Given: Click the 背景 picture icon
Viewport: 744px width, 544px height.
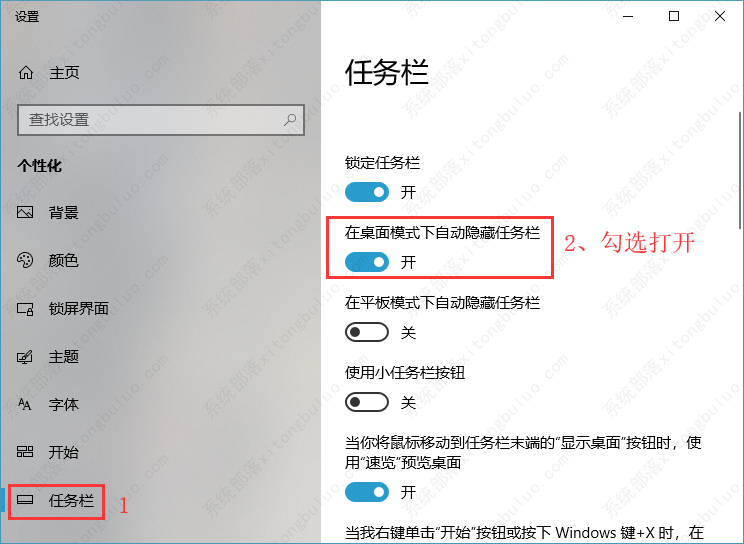Looking at the screenshot, I should (25, 212).
